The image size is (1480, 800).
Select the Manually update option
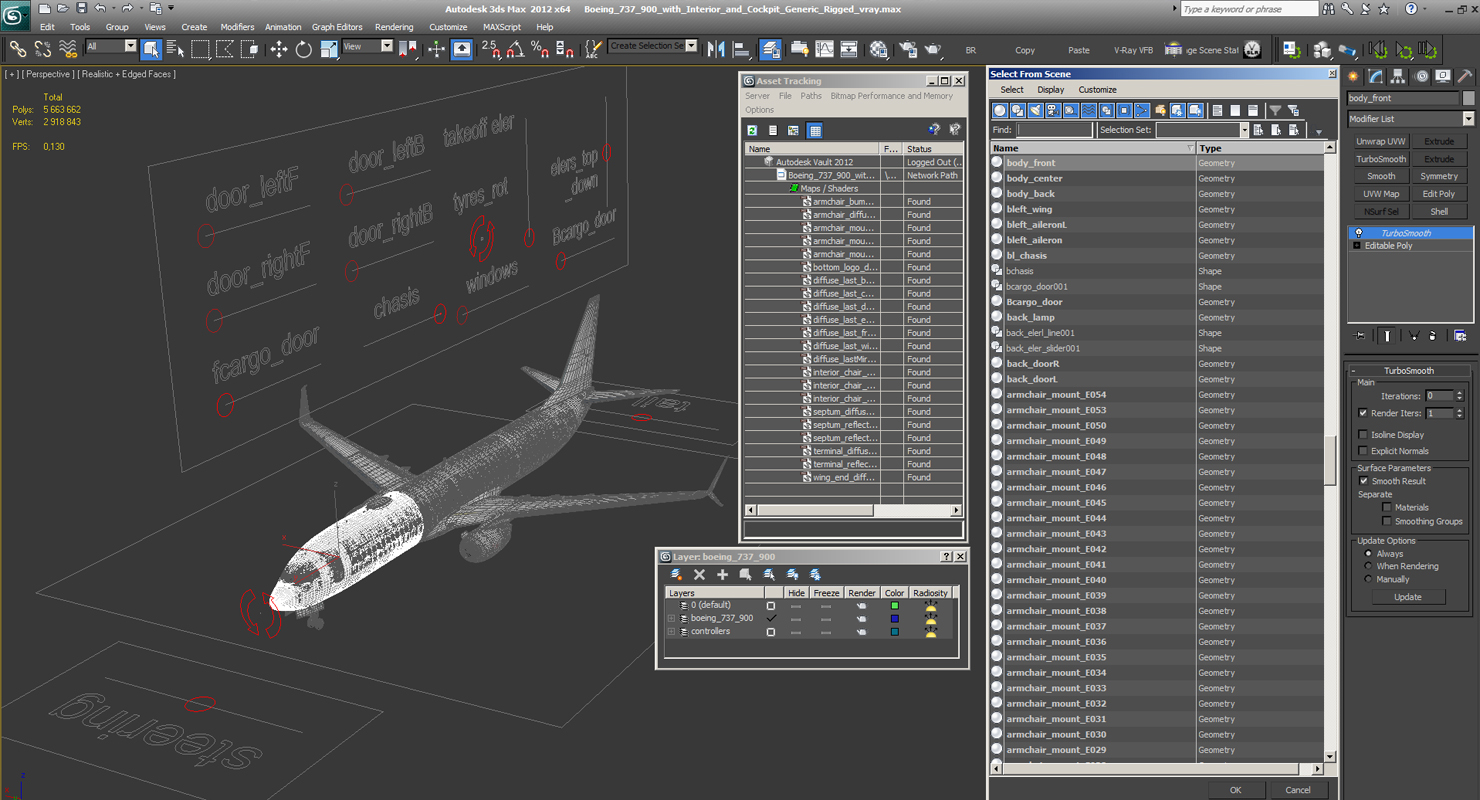coord(1368,579)
